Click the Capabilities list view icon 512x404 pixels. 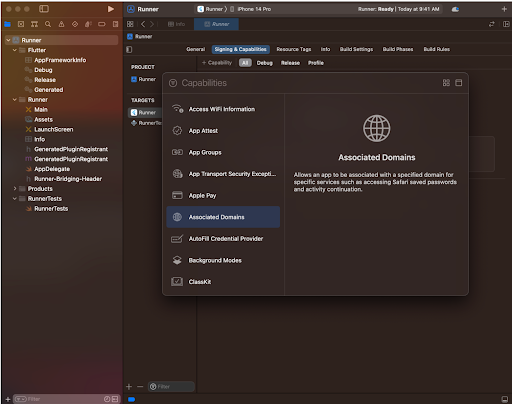459,83
